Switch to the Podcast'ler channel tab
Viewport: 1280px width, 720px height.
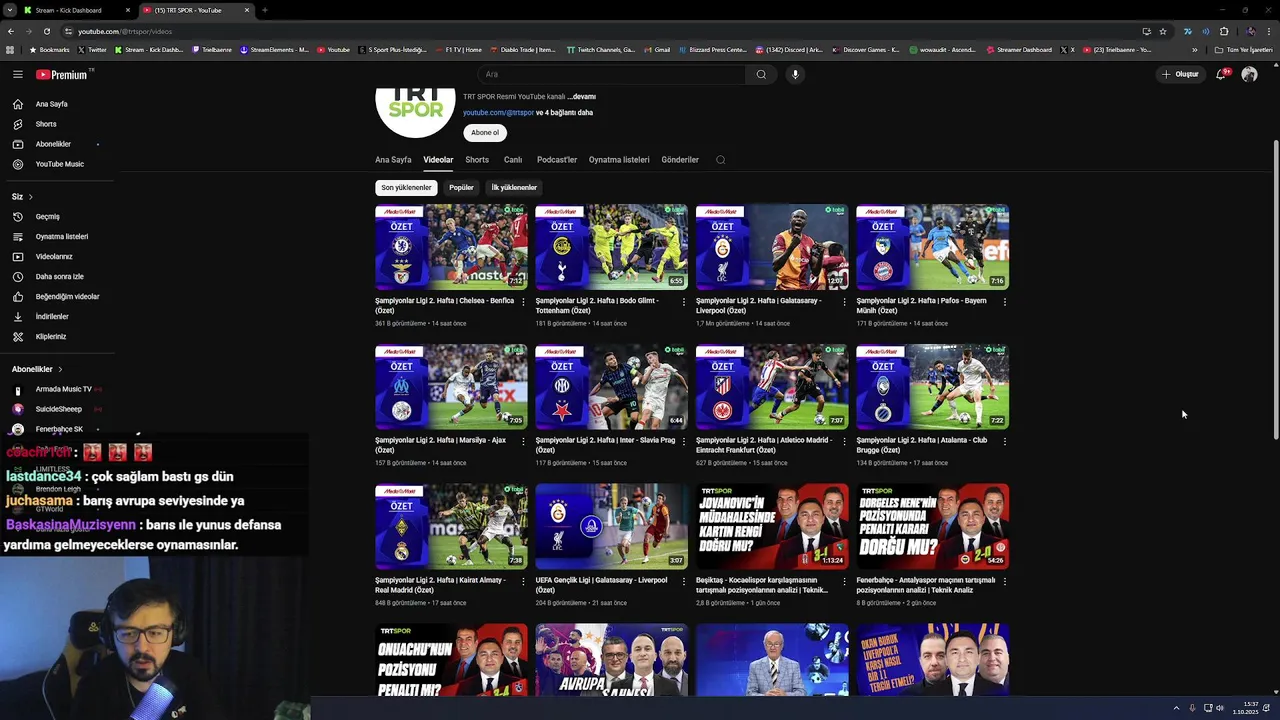(x=557, y=160)
